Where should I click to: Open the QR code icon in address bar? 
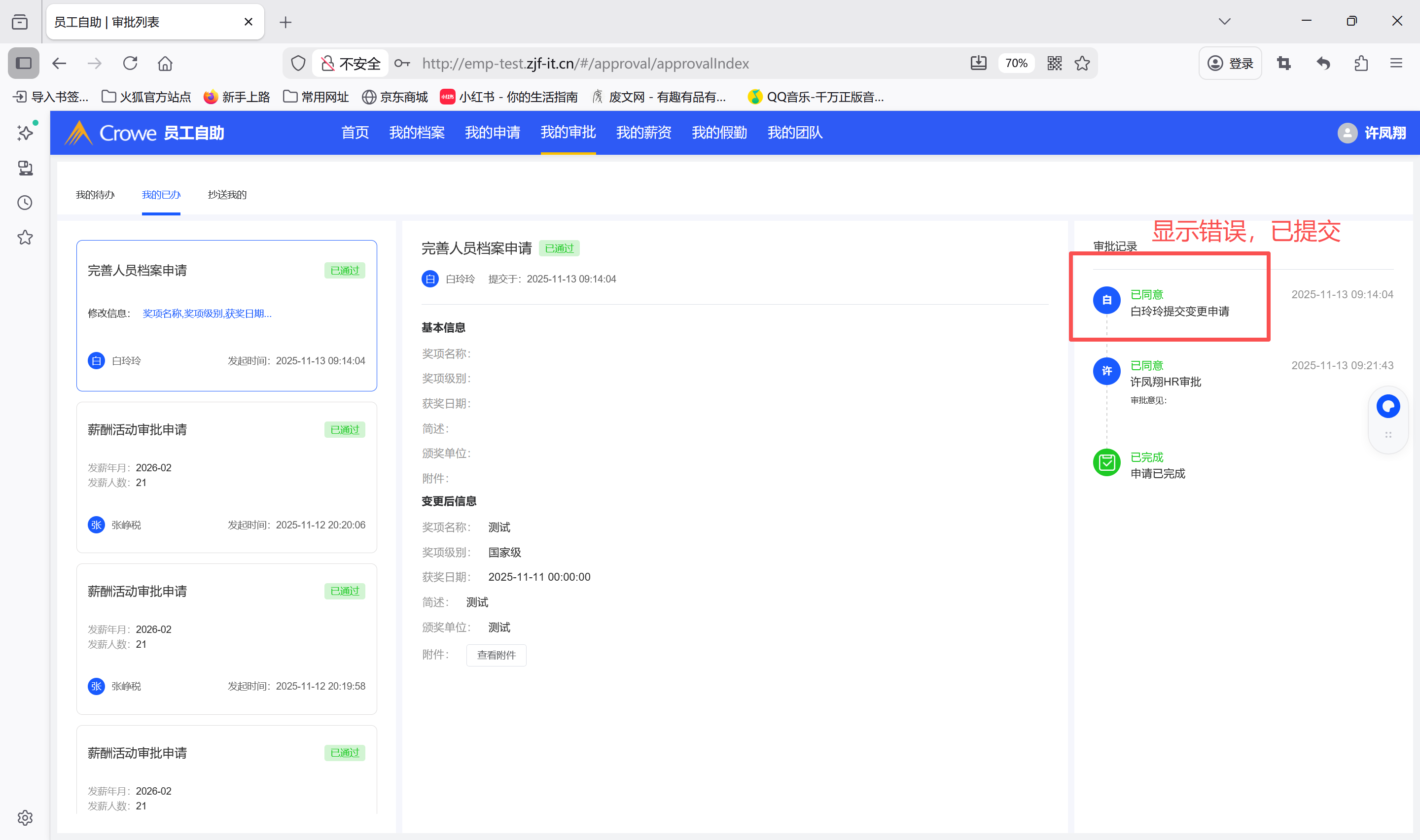pyautogui.click(x=1054, y=64)
